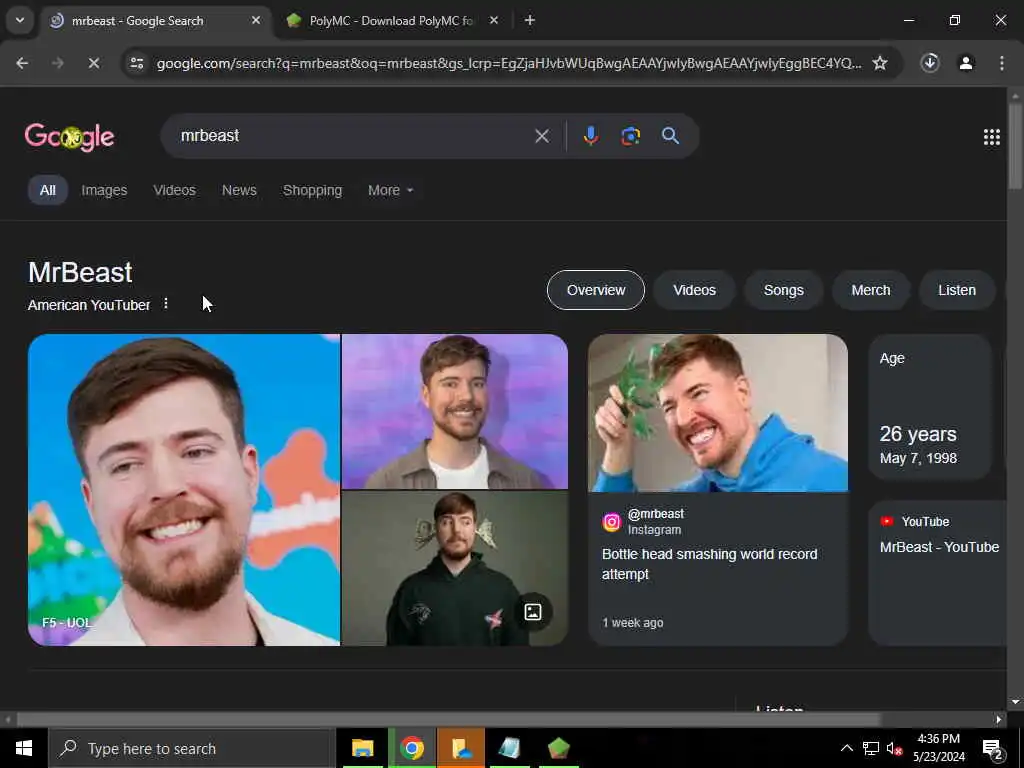This screenshot has height=768, width=1024.
Task: Click the horizontal scrollbar right arrow
Action: click(999, 720)
